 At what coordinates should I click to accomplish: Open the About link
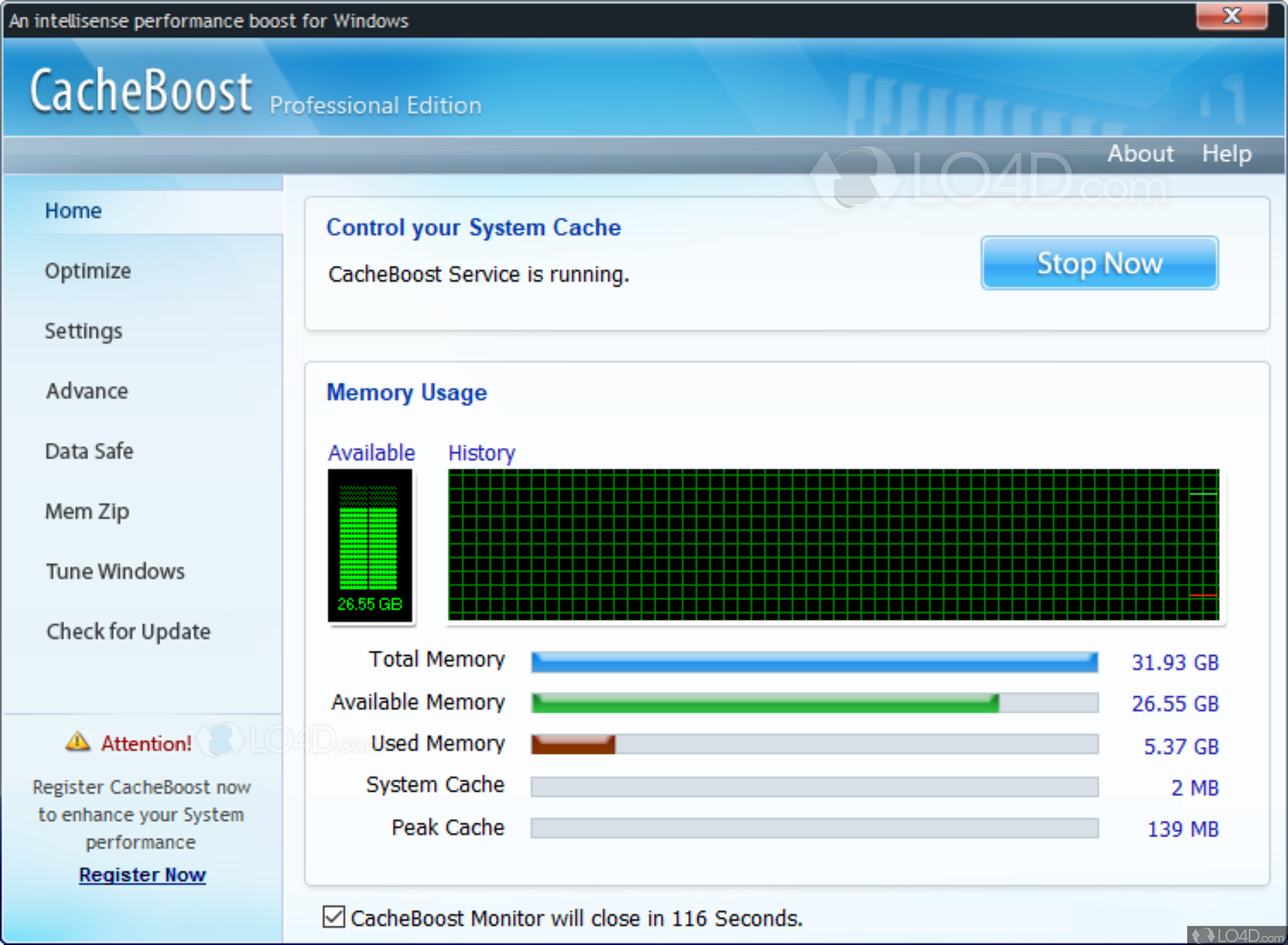tap(1140, 153)
